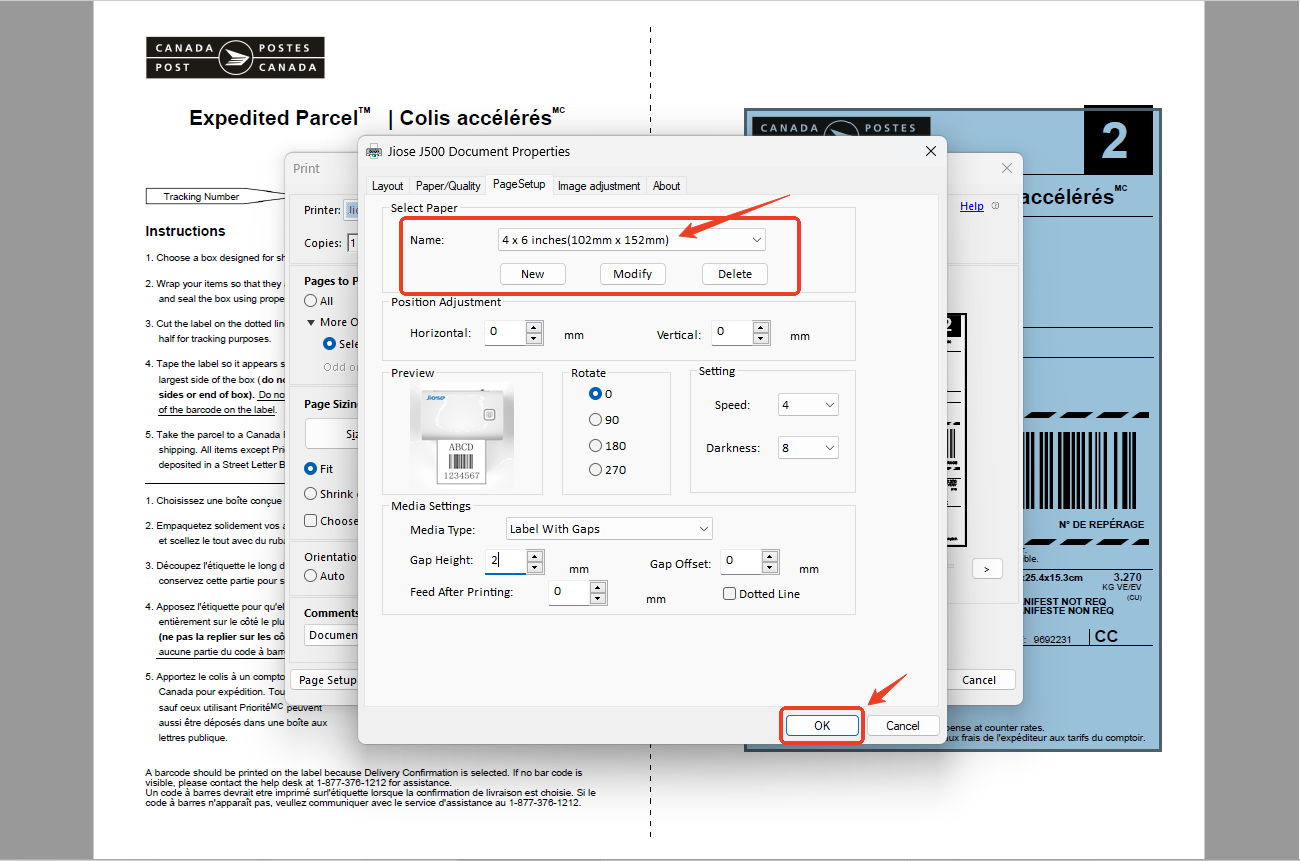Increase the Horizontal position value
This screenshot has width=1300, height=861.
coord(534,327)
